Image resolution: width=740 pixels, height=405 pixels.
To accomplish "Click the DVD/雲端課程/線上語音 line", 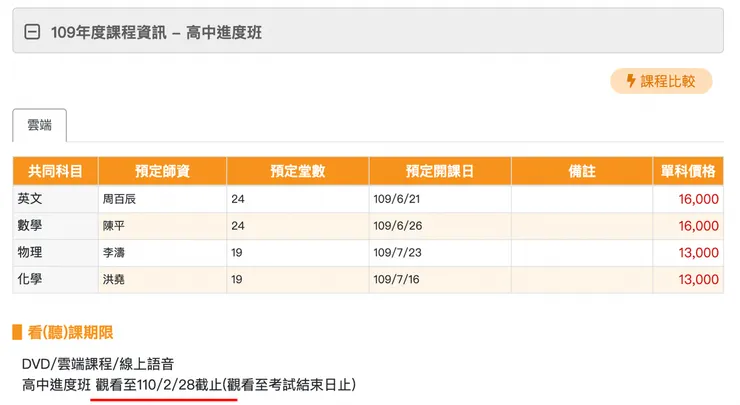I will click(98, 364).
